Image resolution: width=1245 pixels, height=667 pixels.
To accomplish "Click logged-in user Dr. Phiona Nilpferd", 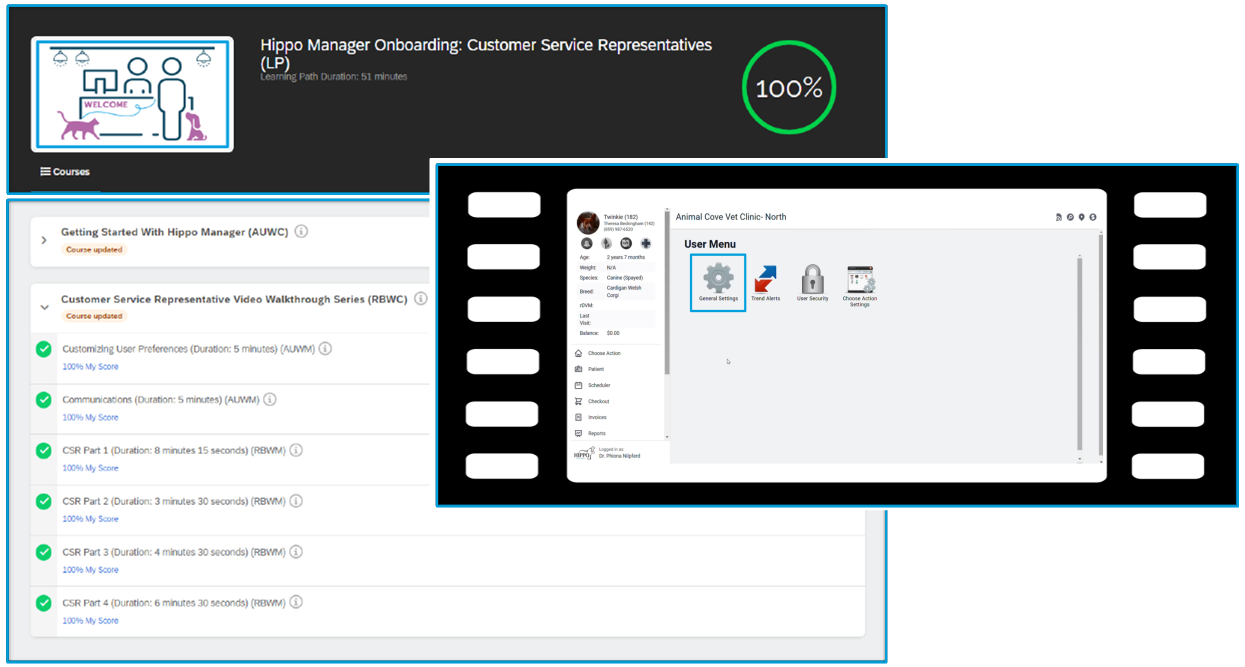I will click(x=620, y=456).
